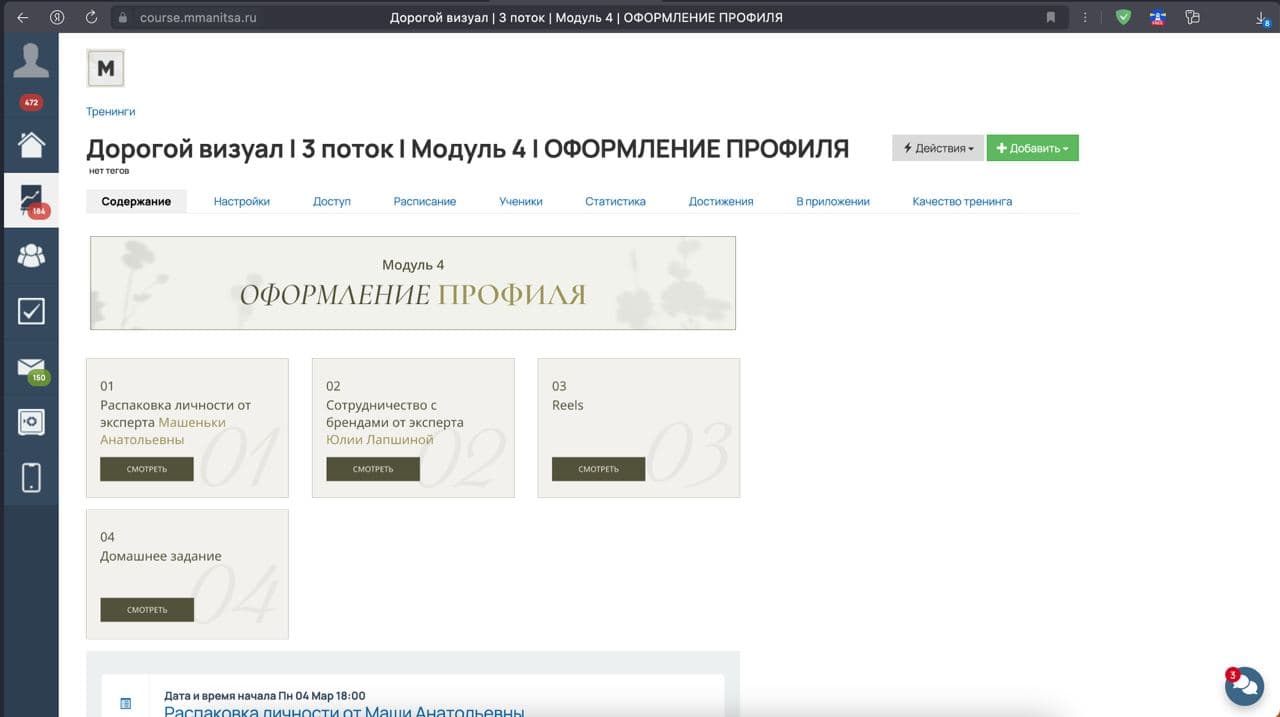Go to home via house icon

31,144
